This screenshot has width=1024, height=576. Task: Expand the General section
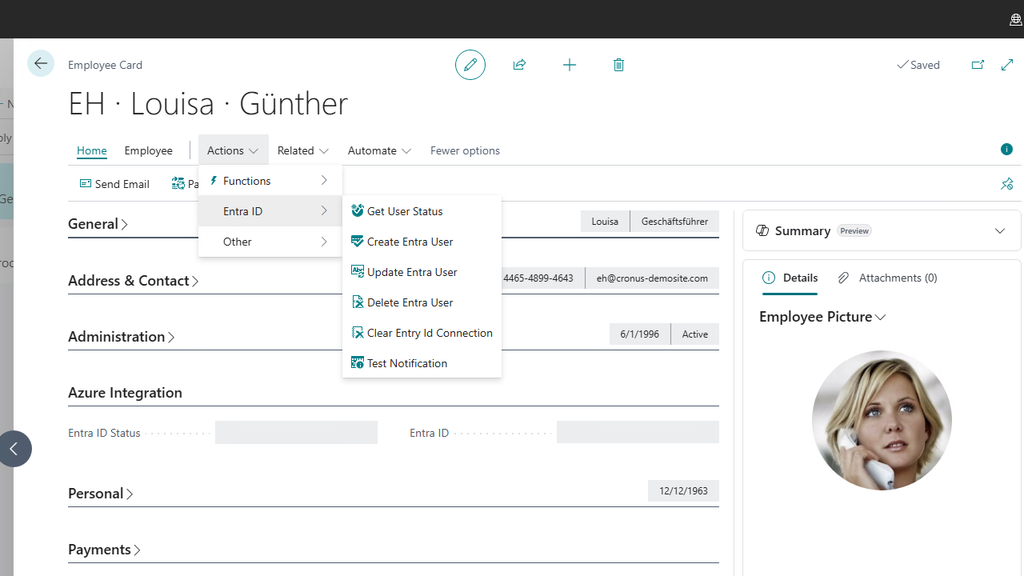pos(98,224)
